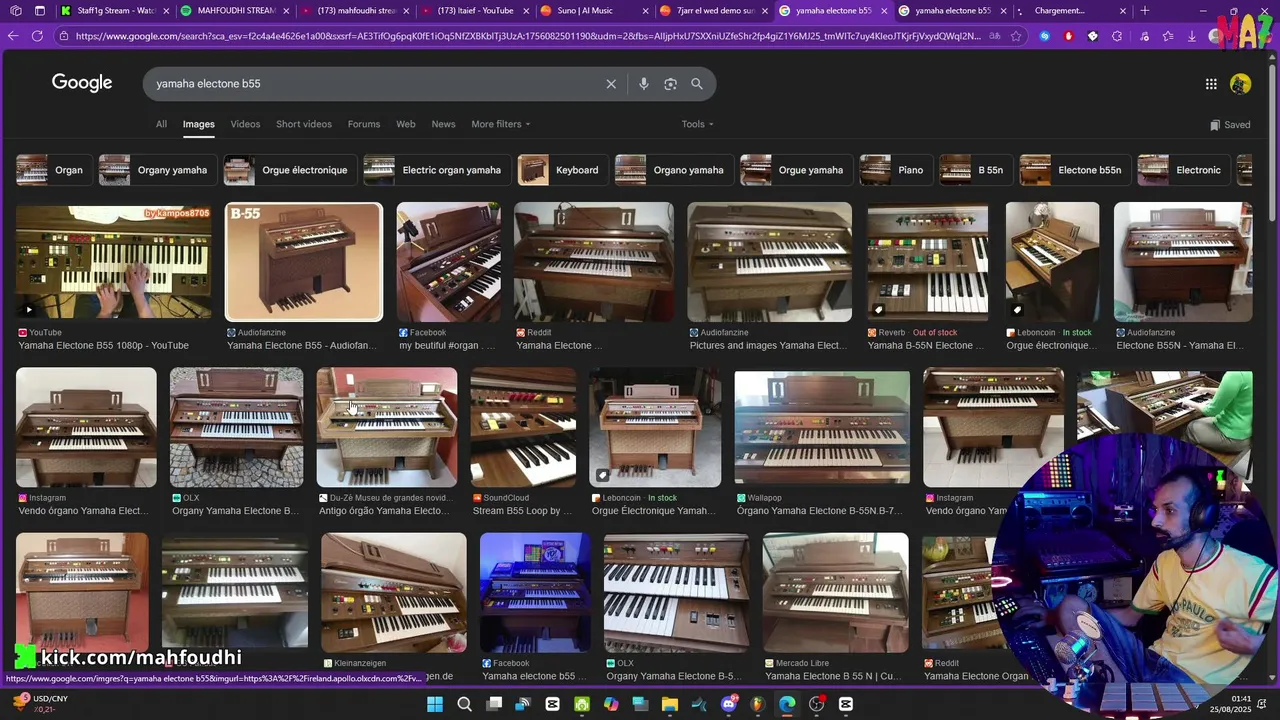Switch to the All results tab
This screenshot has height=720, width=1280.
161,124
